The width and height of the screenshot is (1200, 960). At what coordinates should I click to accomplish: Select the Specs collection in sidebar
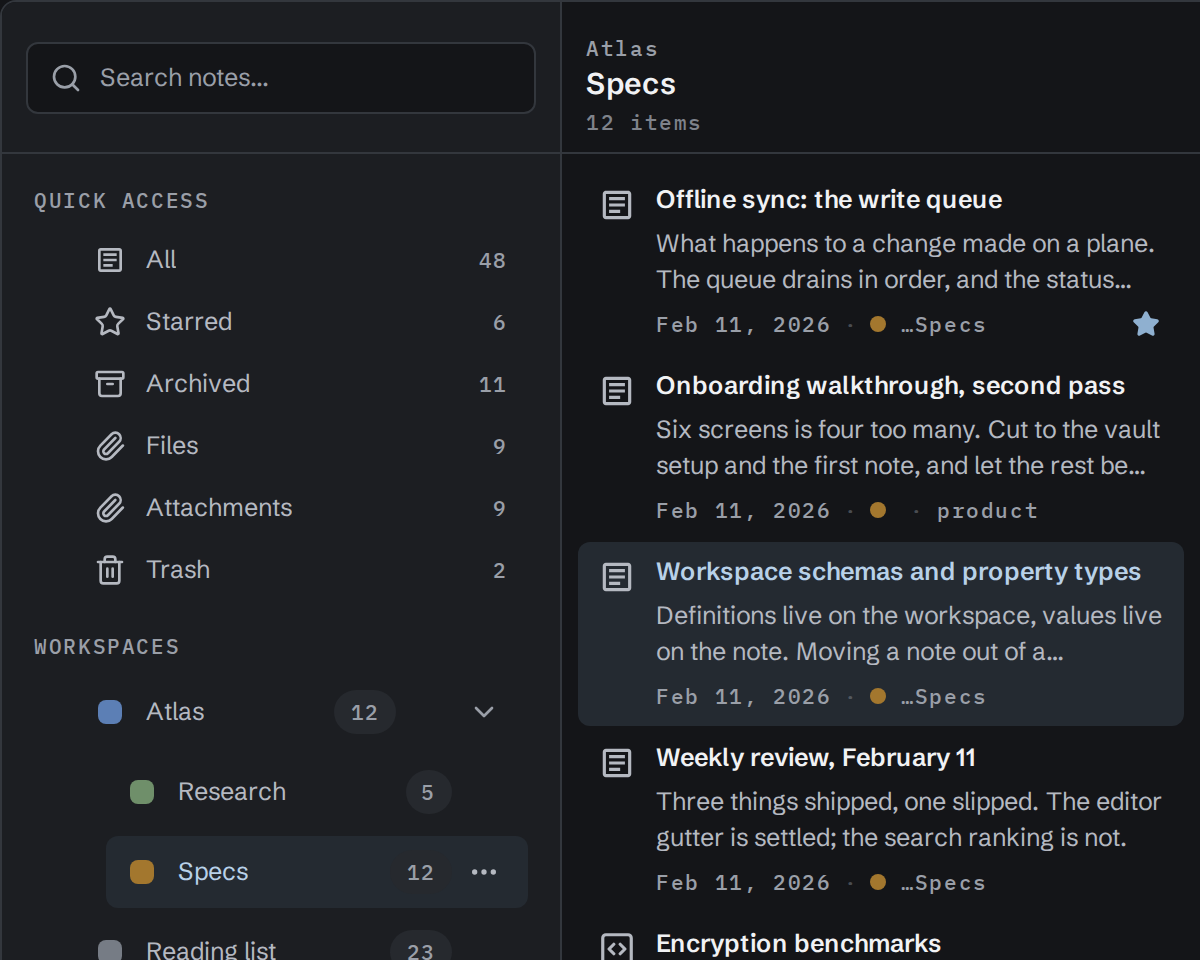pyautogui.click(x=317, y=872)
